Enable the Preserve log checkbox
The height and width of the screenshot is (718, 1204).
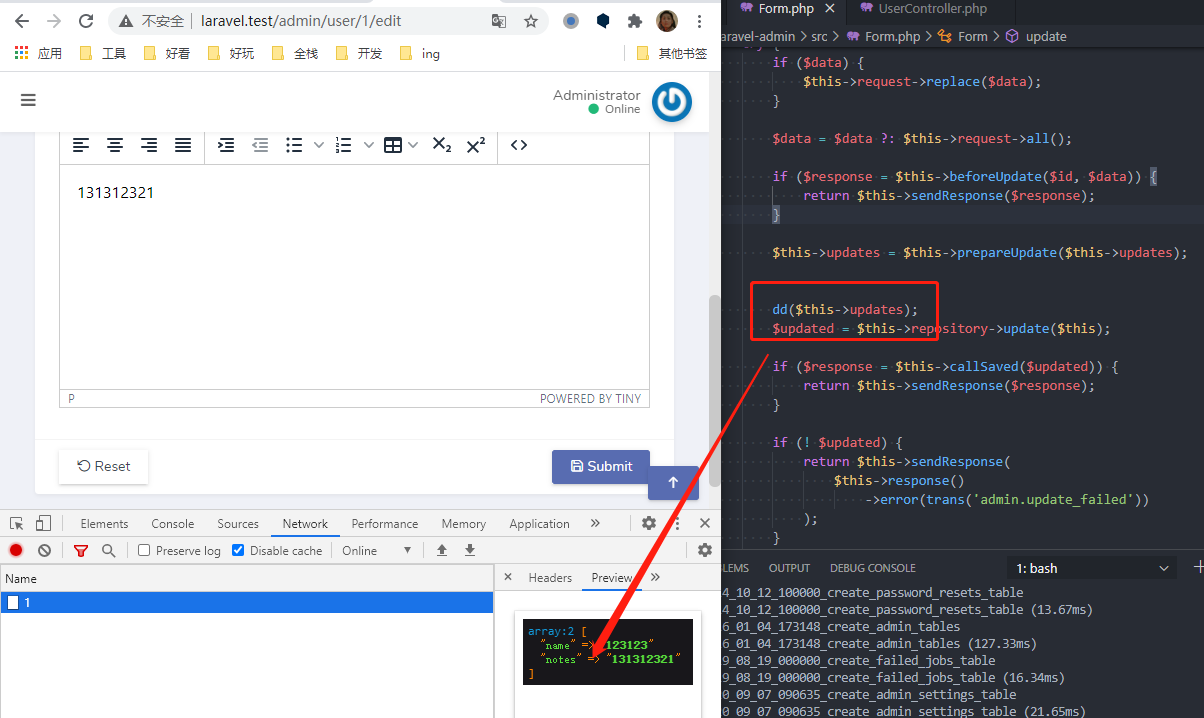142,550
